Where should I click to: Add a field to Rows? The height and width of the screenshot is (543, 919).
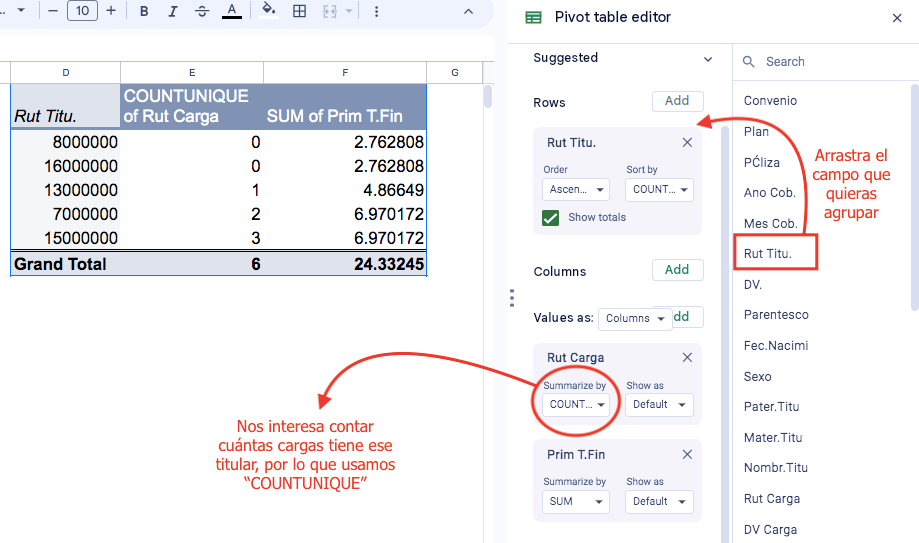pyautogui.click(x=677, y=101)
